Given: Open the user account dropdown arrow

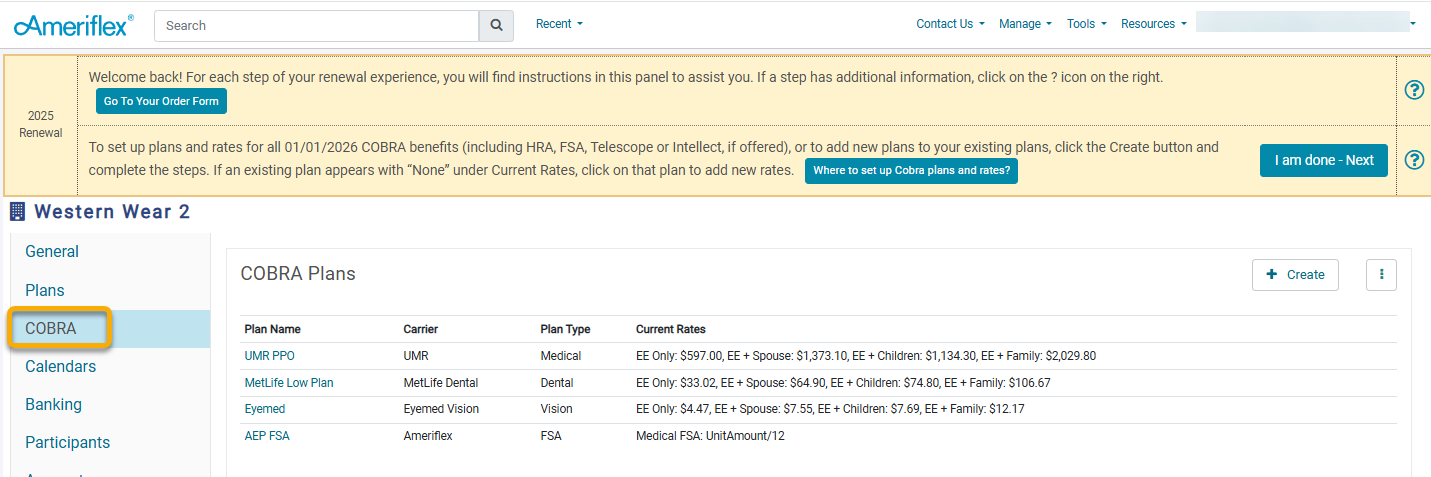Looking at the screenshot, I should pyautogui.click(x=1413, y=23).
